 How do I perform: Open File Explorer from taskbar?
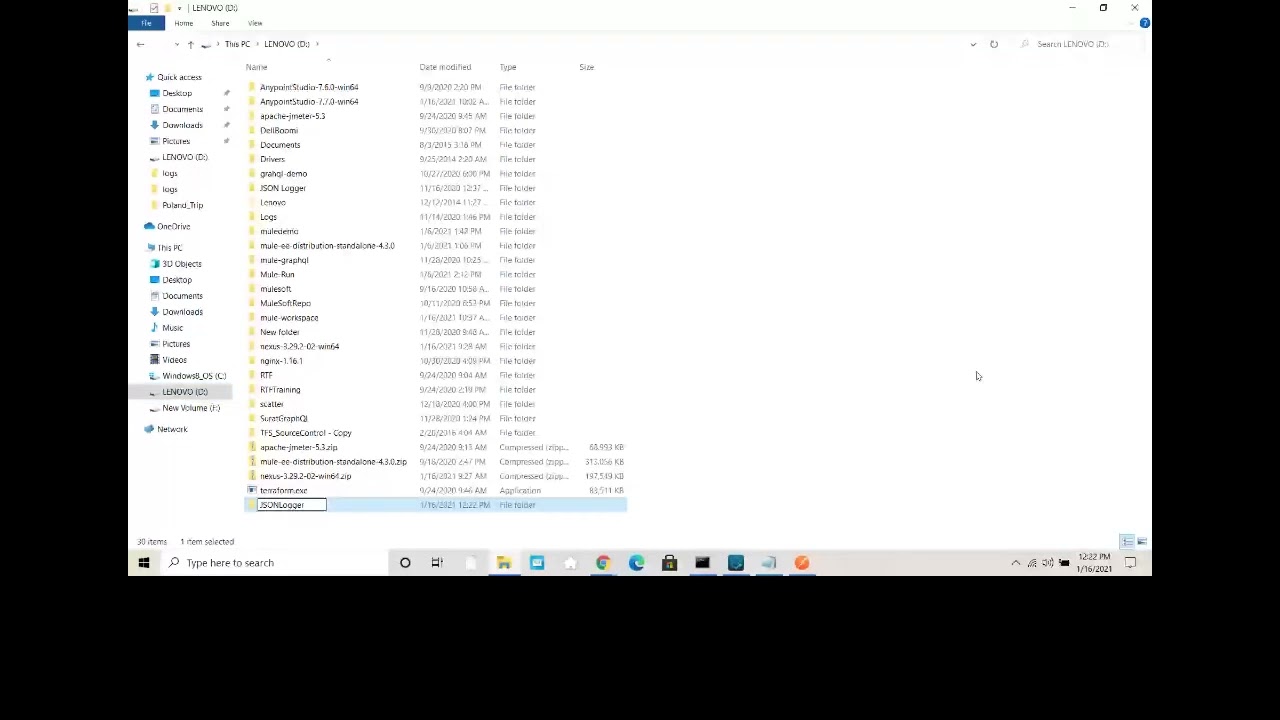click(x=504, y=563)
